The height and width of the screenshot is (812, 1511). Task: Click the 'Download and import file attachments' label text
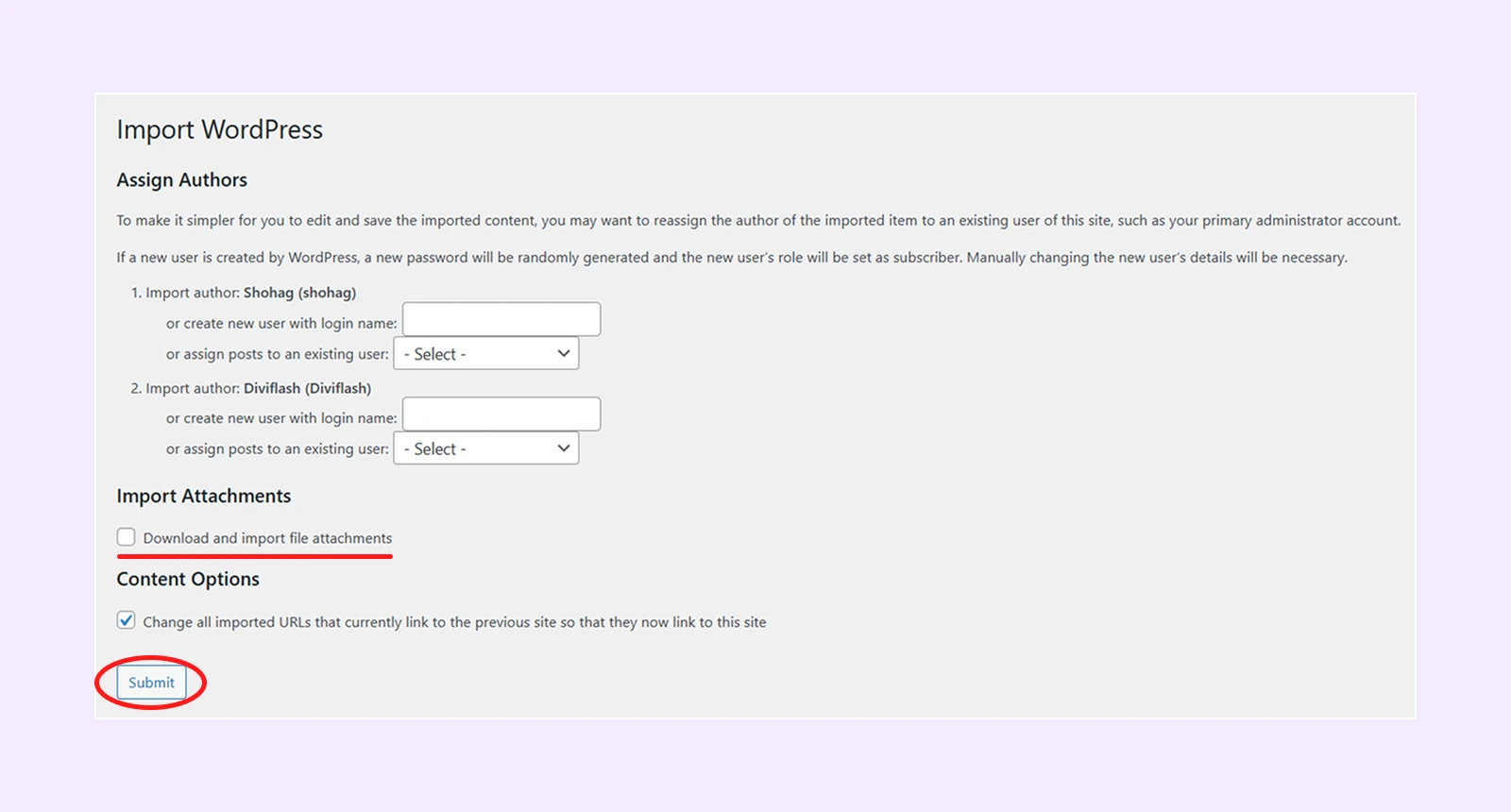click(267, 538)
